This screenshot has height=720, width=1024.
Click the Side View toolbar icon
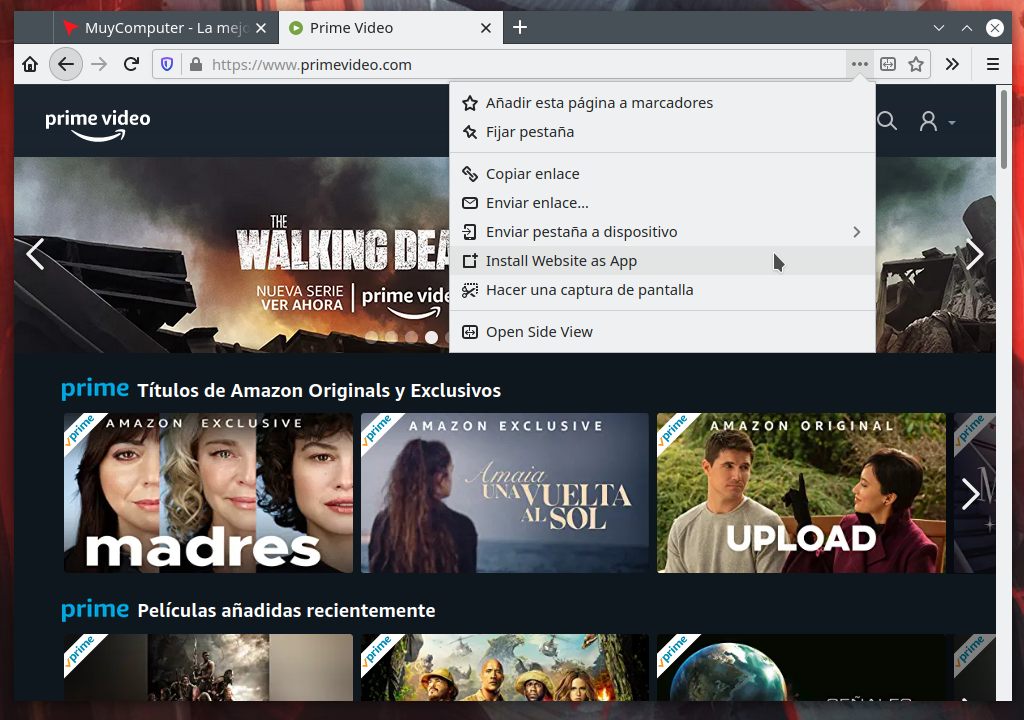point(888,65)
